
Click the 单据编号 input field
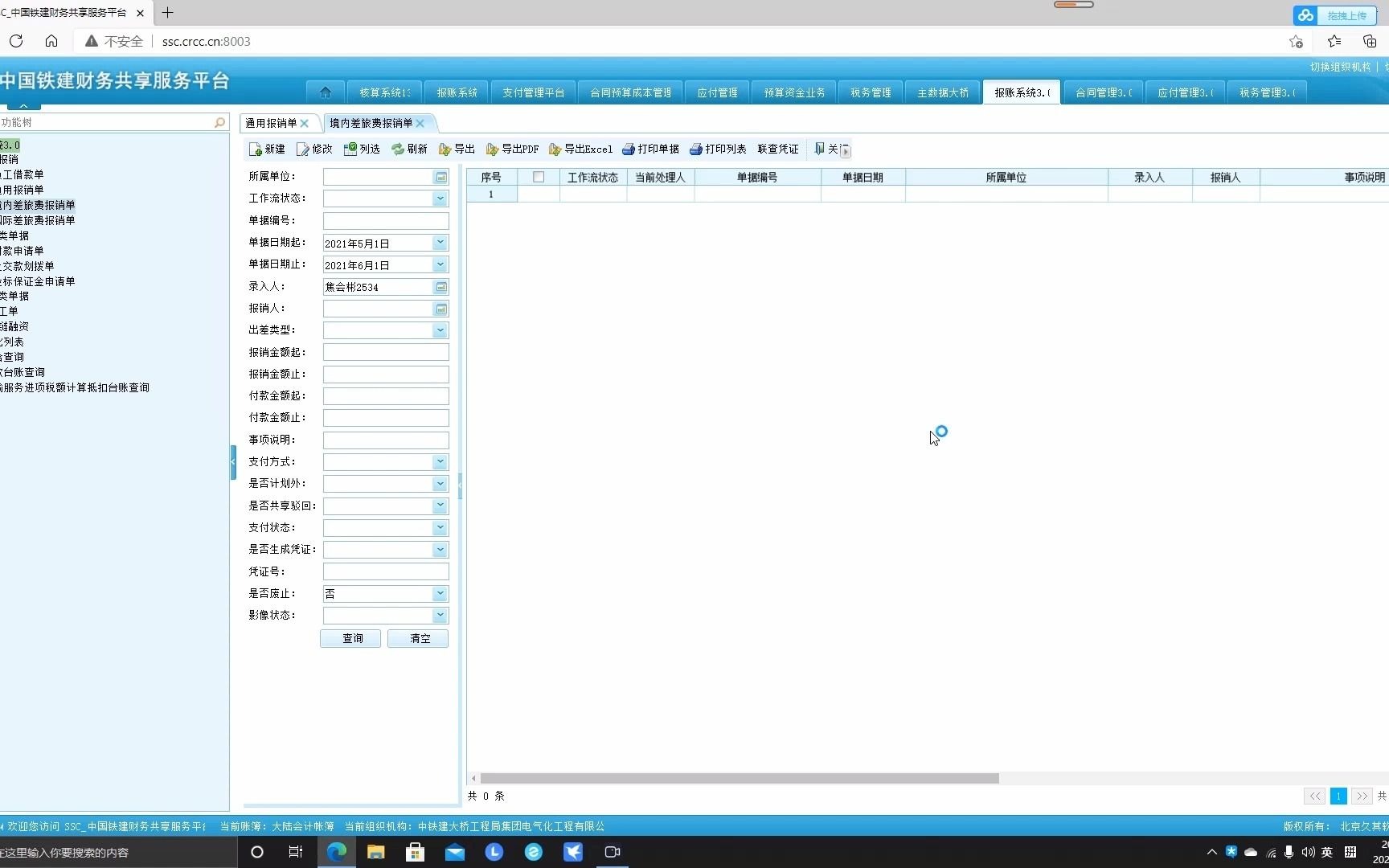(386, 221)
